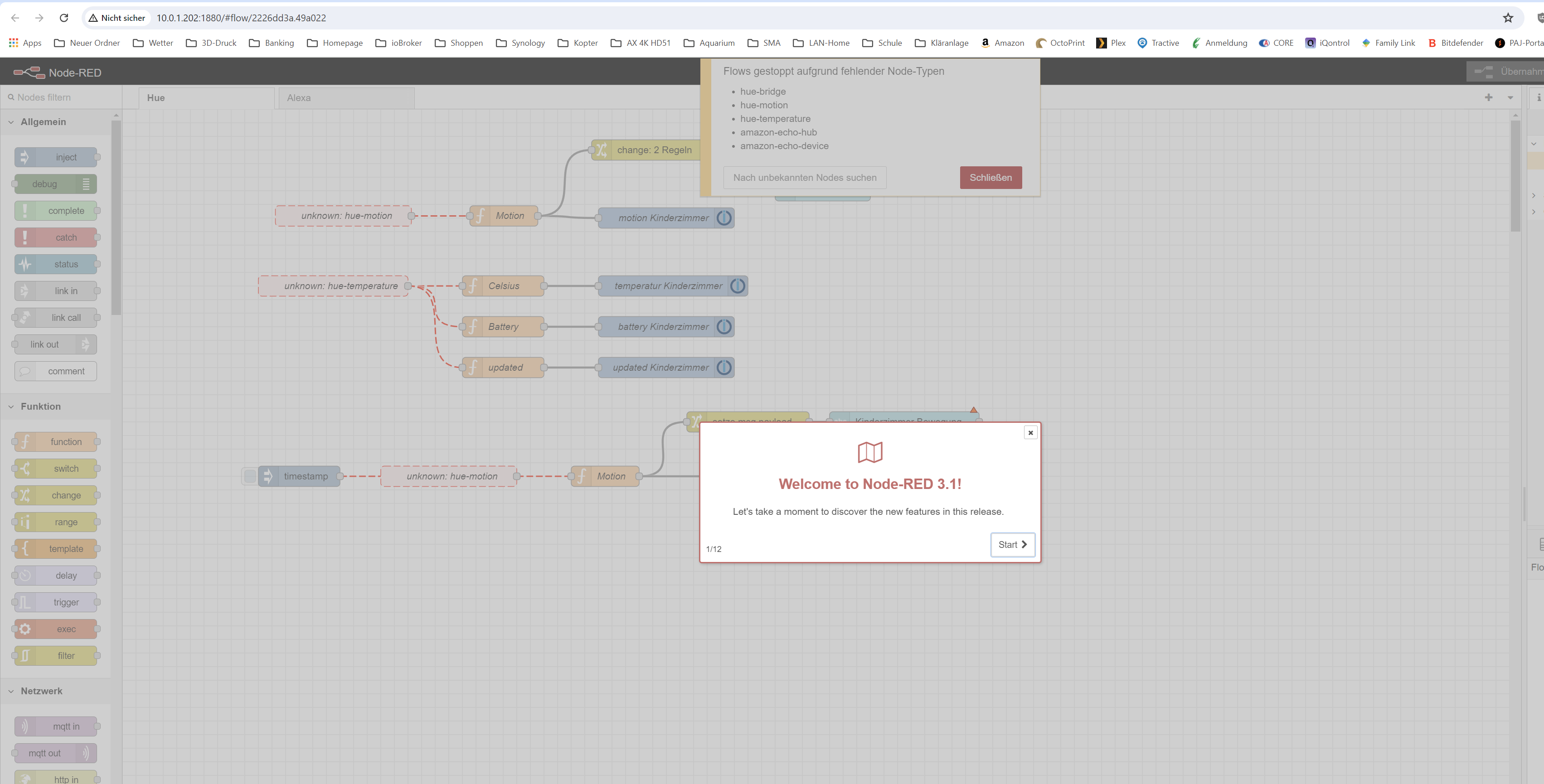Image resolution: width=1544 pixels, height=784 pixels.
Task: Open the 3D-Druck bookmark folder
Action: [x=211, y=43]
